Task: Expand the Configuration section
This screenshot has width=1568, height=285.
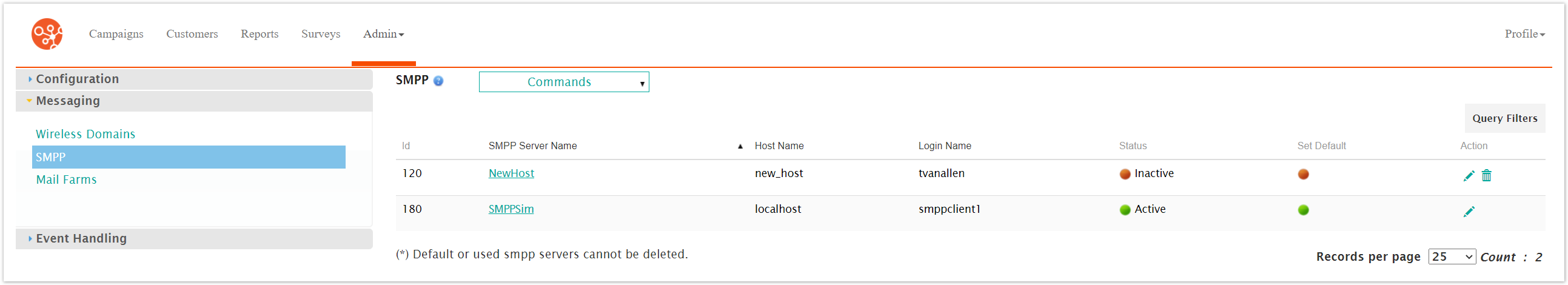Action: 77,79
